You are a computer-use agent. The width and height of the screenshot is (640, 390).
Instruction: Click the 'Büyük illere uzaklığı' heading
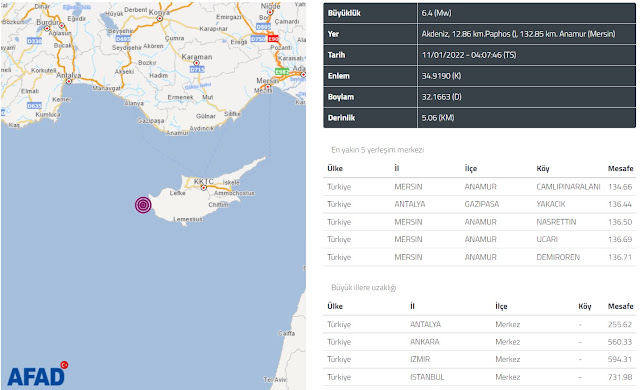364,287
